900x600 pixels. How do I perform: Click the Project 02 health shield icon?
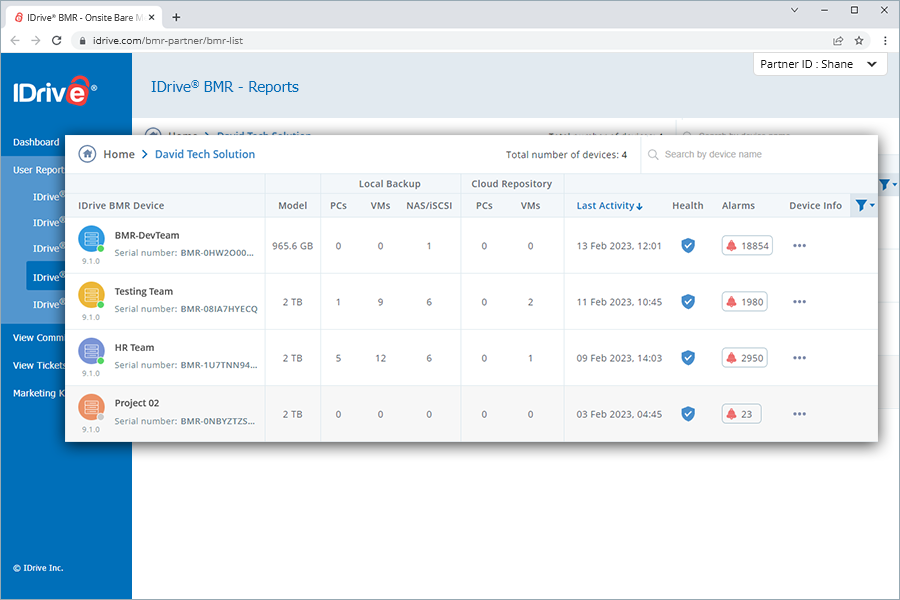[688, 414]
